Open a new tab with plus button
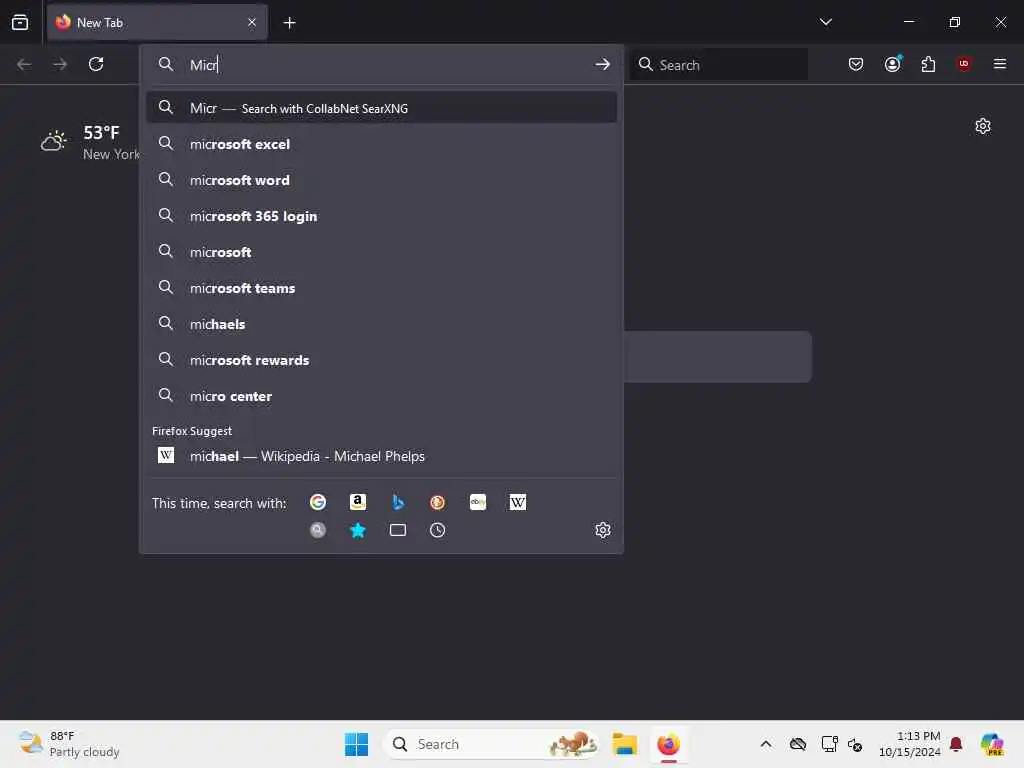Image resolution: width=1024 pixels, height=768 pixels. coord(289,23)
